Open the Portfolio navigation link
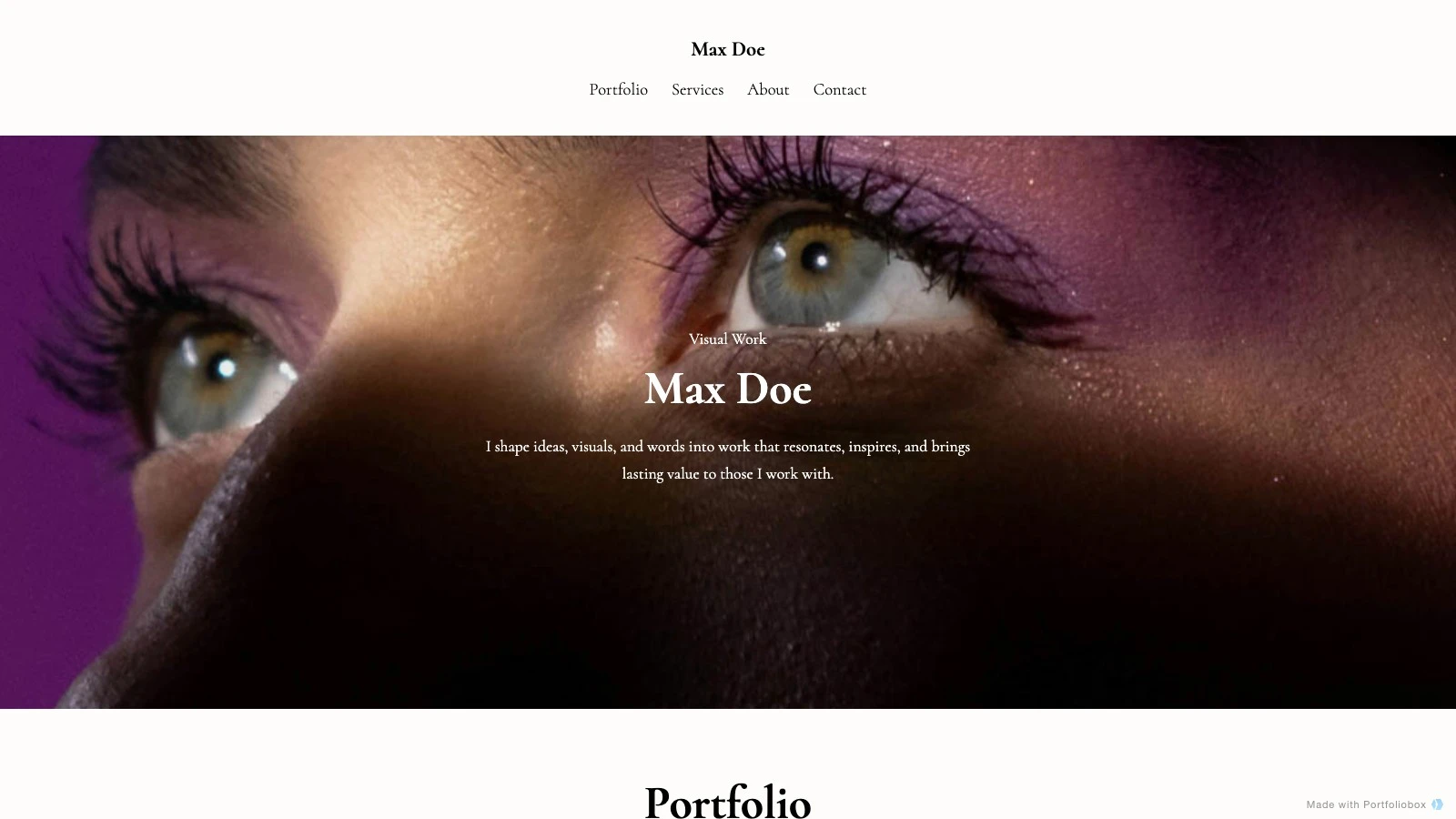Image resolution: width=1456 pixels, height=819 pixels. click(x=618, y=89)
